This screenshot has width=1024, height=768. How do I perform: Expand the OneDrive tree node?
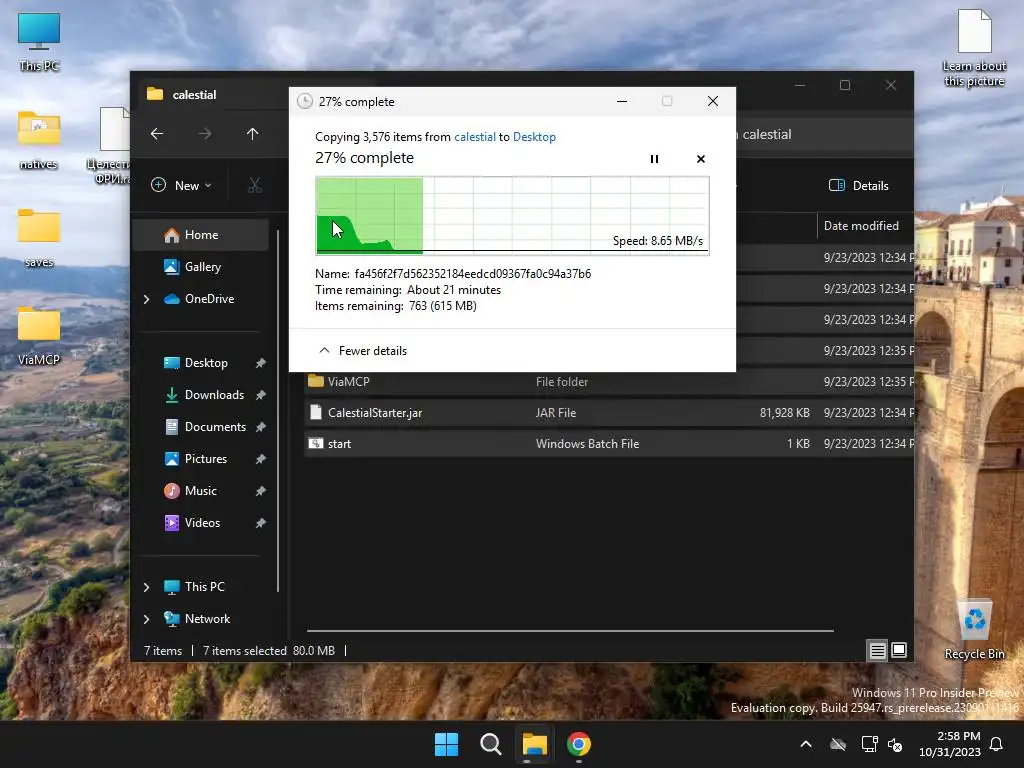[146, 299]
